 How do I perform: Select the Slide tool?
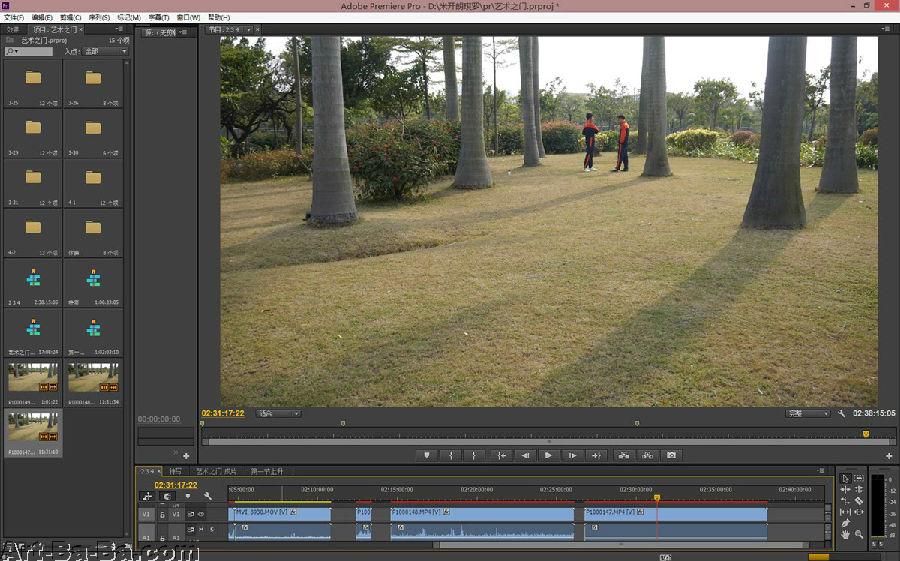(859, 512)
